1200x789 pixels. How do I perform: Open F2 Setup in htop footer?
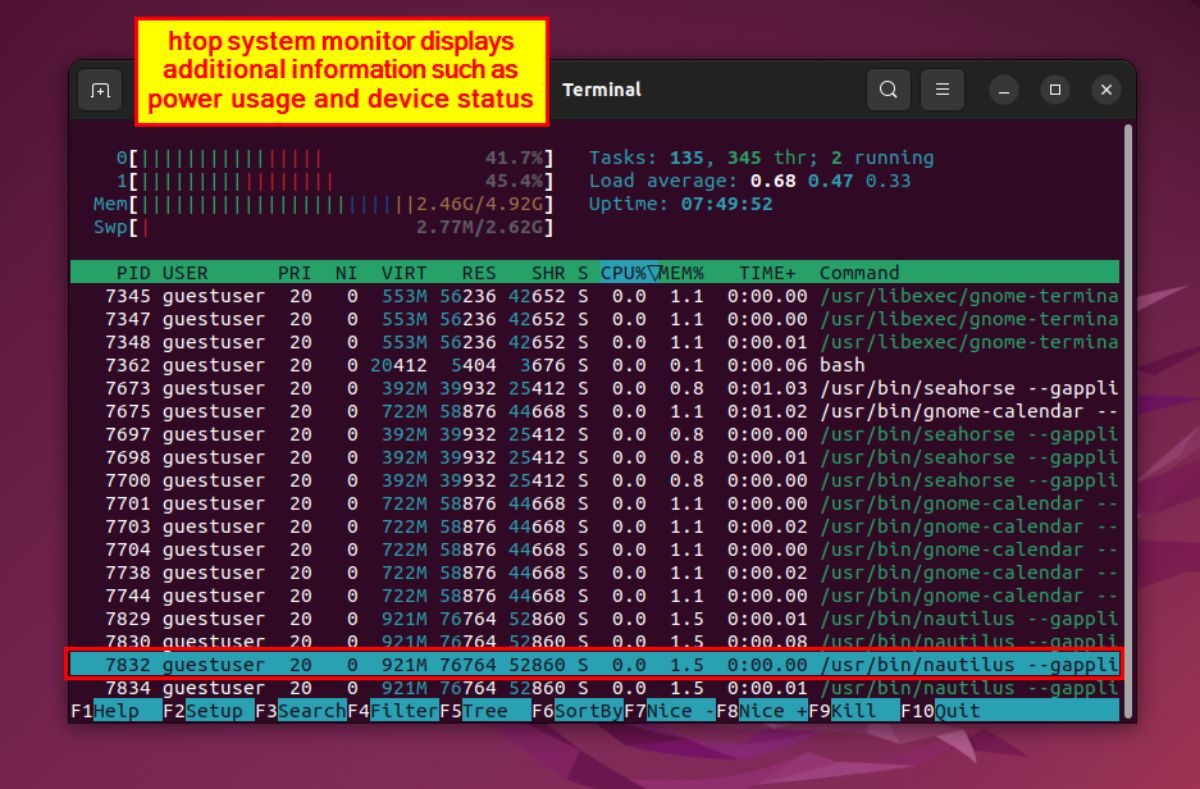[x=208, y=711]
